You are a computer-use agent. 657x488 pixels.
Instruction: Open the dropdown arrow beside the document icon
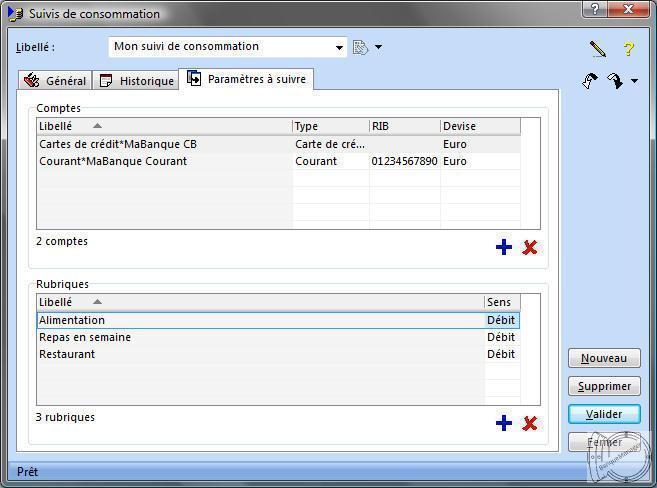[x=379, y=47]
